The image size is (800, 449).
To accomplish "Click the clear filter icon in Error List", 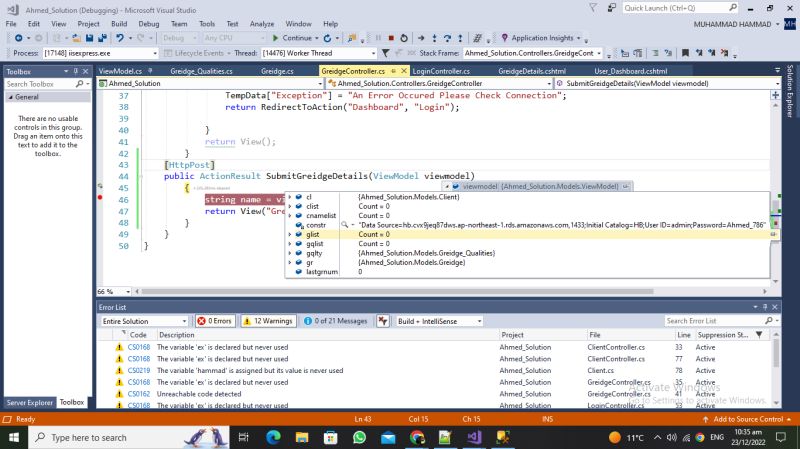I will click(383, 321).
